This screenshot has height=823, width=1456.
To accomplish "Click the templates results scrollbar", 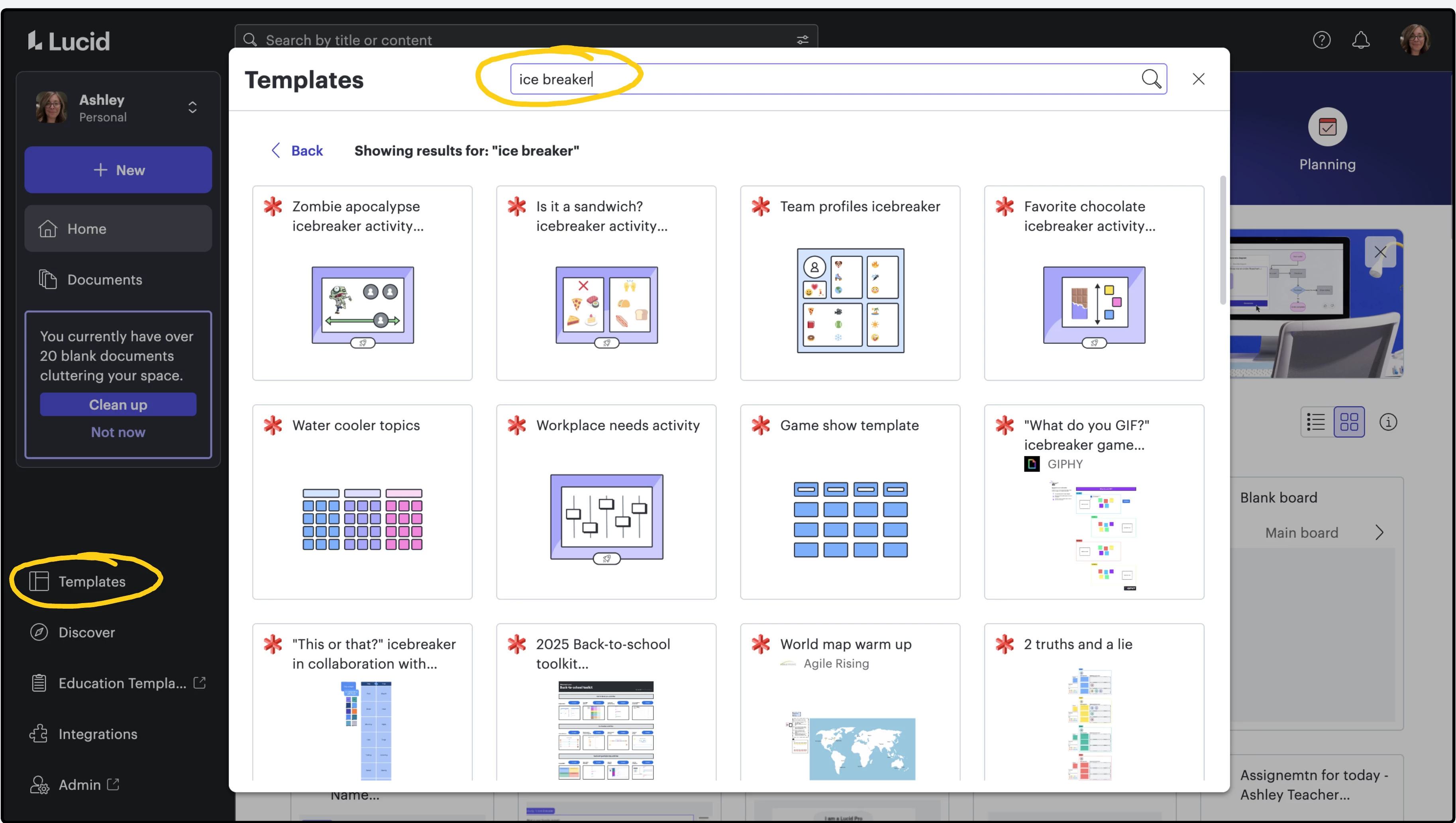I will pyautogui.click(x=1222, y=240).
